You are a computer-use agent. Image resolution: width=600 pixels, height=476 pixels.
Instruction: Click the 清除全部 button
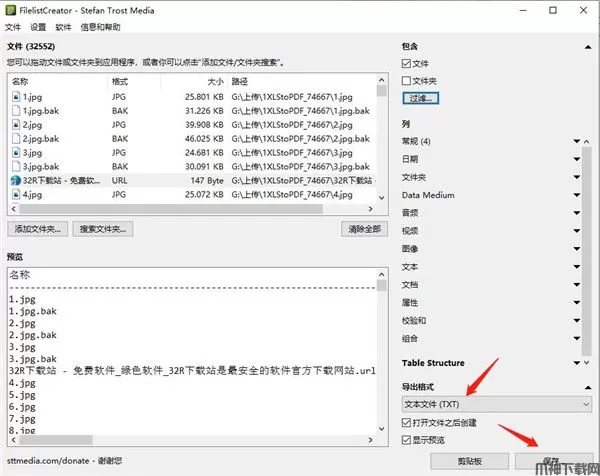[364, 229]
